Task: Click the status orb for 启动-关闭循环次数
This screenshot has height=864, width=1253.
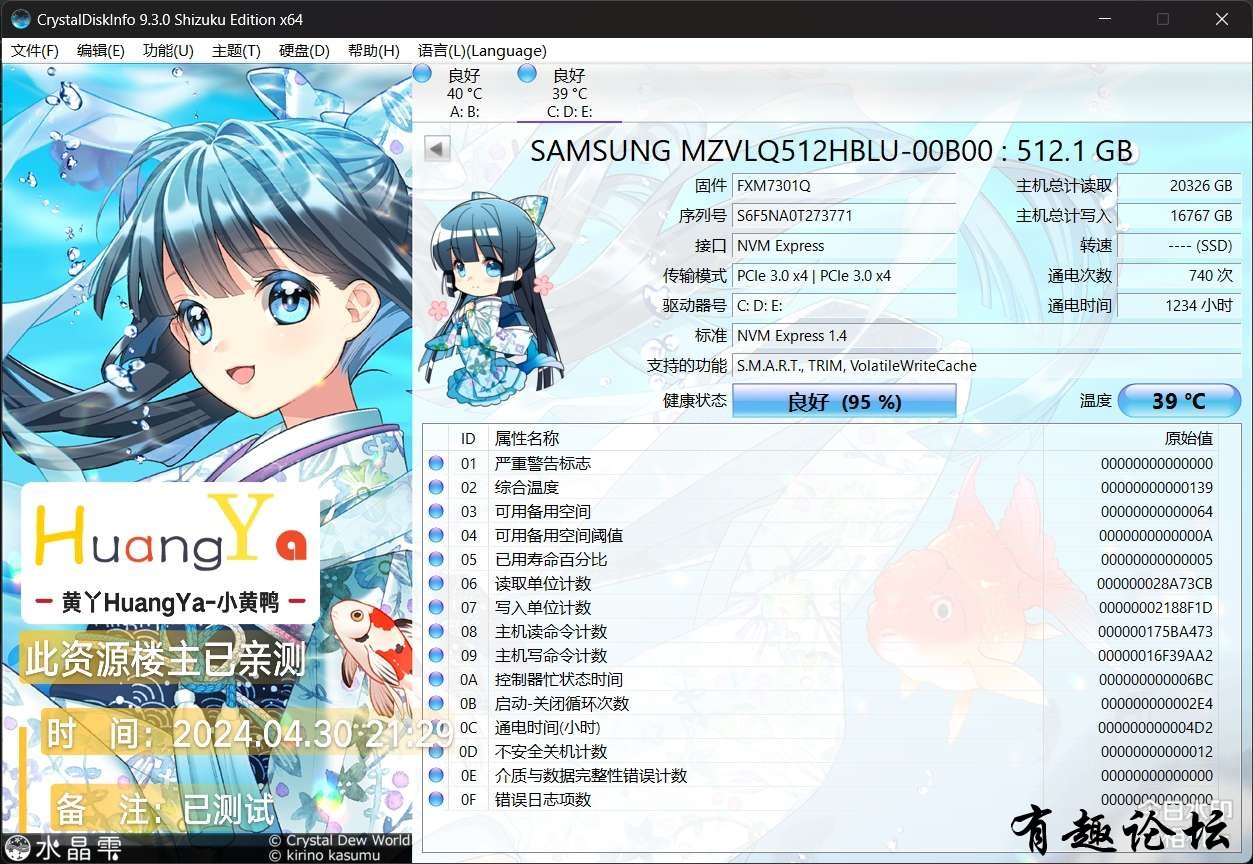Action: [x=436, y=703]
